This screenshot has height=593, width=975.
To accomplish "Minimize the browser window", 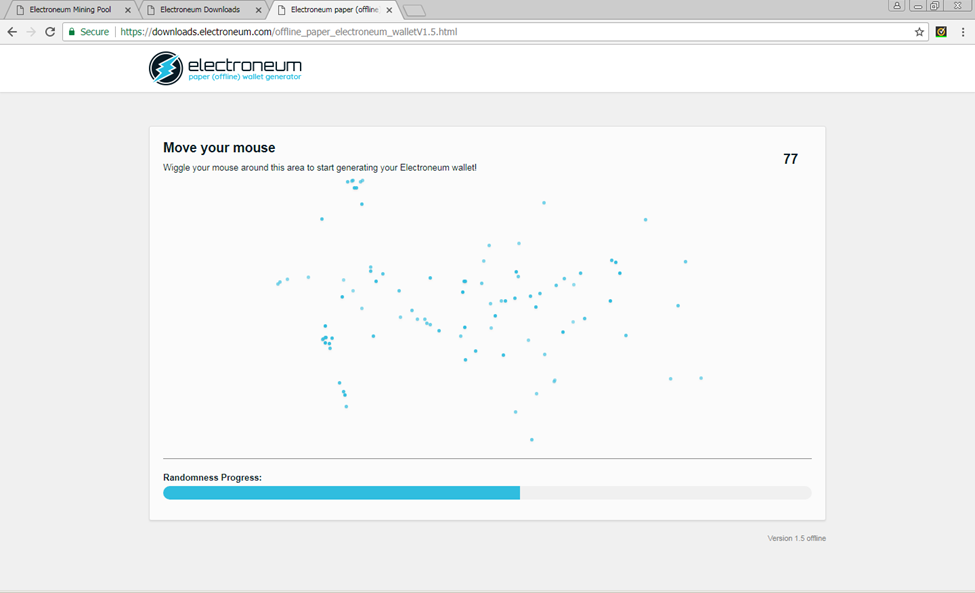I will pyautogui.click(x=918, y=6).
